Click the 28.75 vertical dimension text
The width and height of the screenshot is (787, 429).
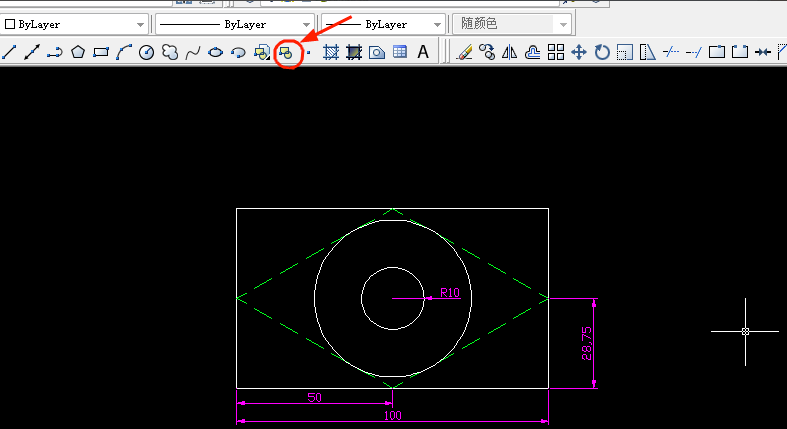tap(587, 343)
